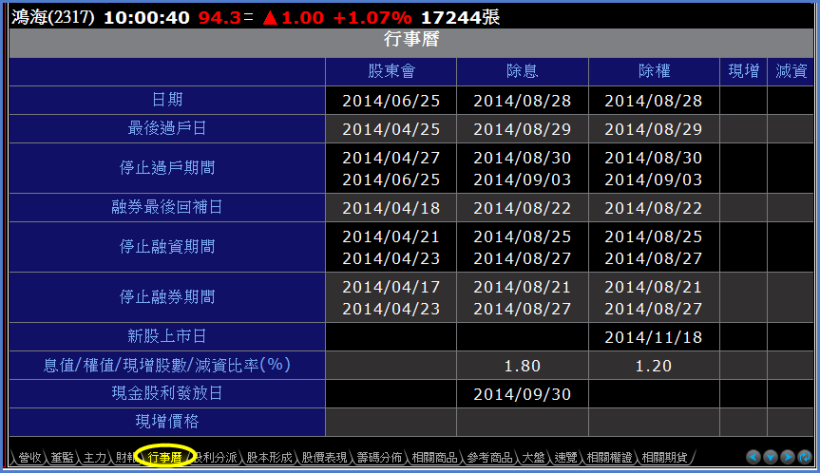Click the 日期 row label

(x=167, y=99)
